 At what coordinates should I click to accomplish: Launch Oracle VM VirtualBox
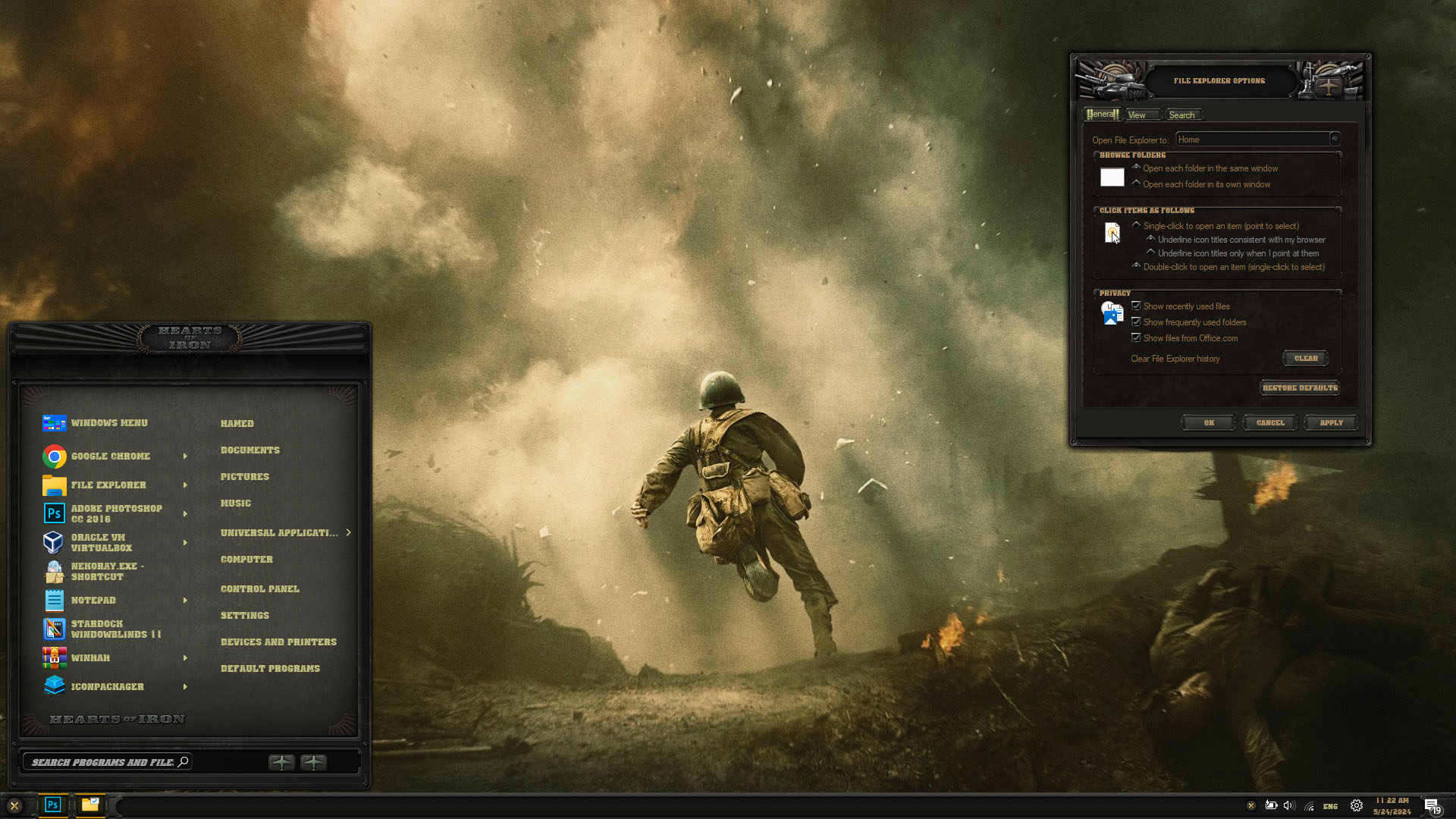coord(101,542)
